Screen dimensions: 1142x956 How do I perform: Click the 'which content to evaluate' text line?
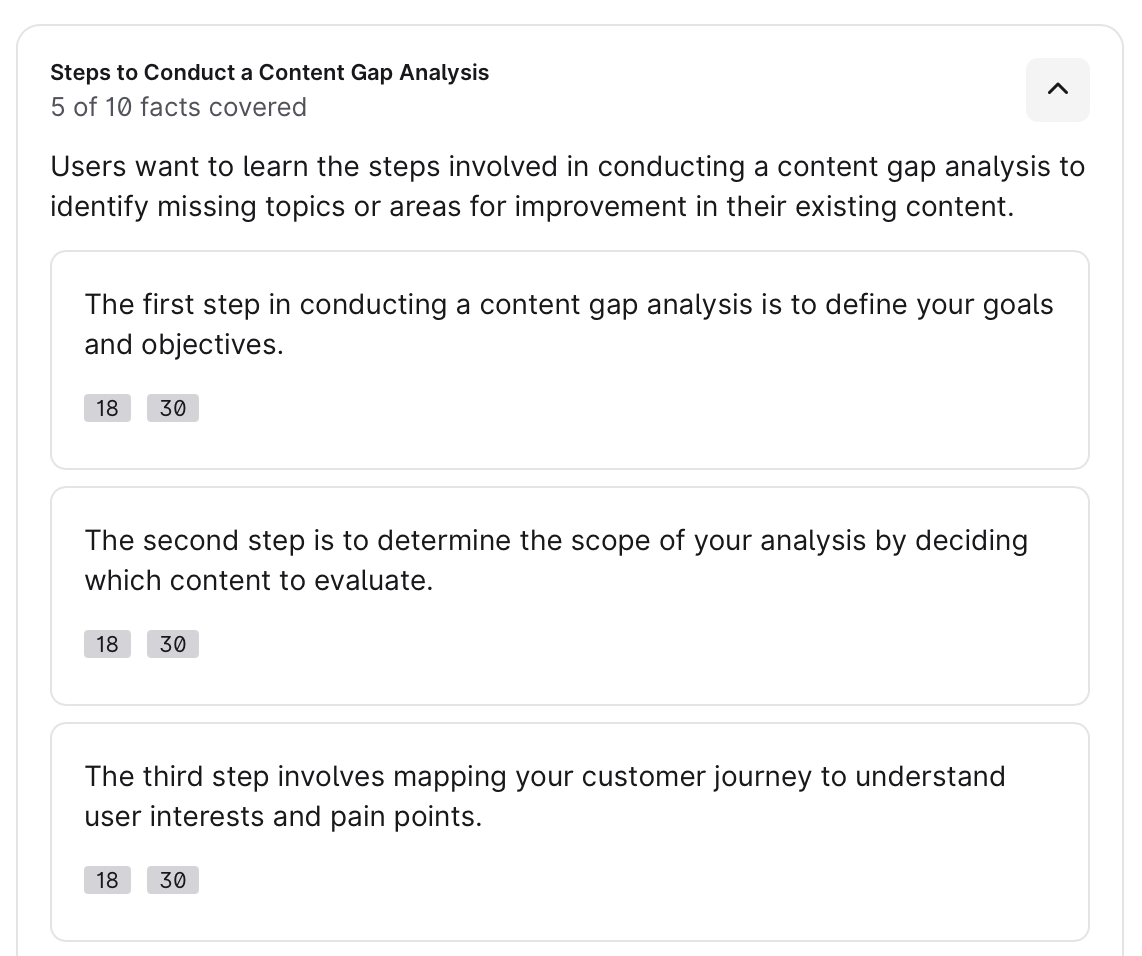258,581
